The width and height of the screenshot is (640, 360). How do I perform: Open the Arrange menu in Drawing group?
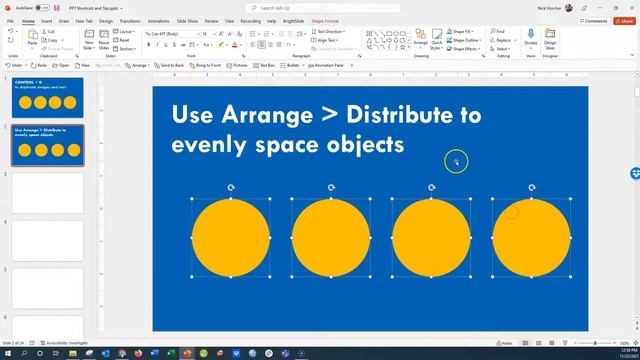pyautogui.click(x=420, y=39)
